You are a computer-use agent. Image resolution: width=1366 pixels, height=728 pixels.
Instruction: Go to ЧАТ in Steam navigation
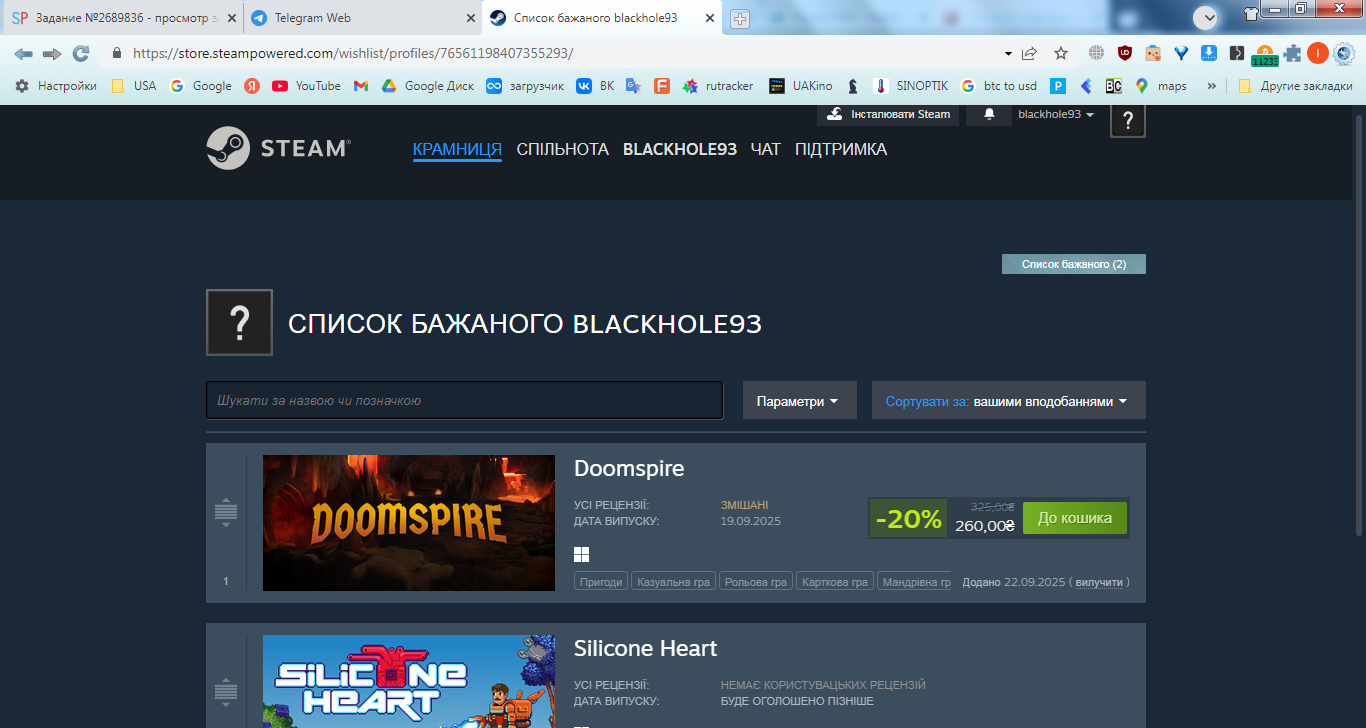766,149
